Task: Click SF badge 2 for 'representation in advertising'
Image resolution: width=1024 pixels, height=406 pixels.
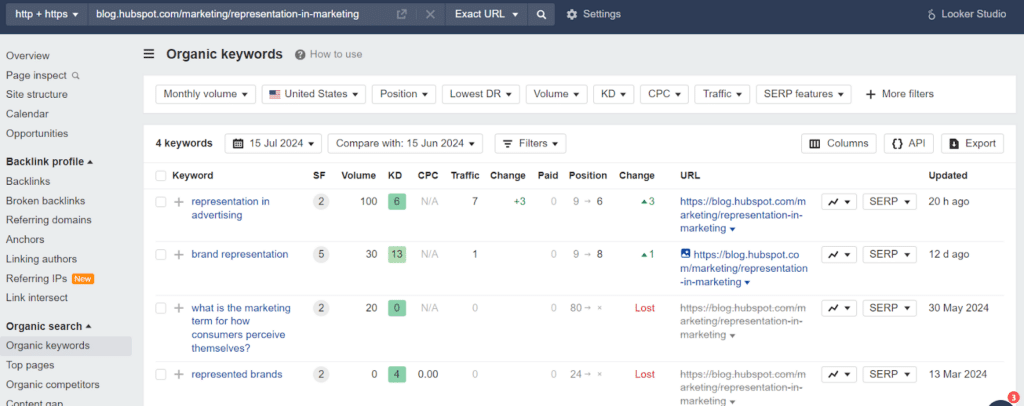Action: click(x=321, y=202)
